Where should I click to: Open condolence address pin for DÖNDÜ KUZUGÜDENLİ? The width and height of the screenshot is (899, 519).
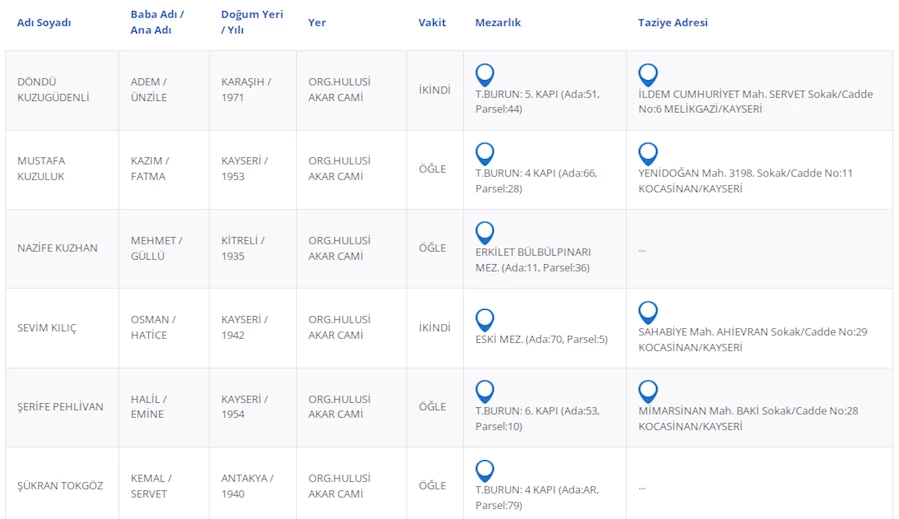648,74
